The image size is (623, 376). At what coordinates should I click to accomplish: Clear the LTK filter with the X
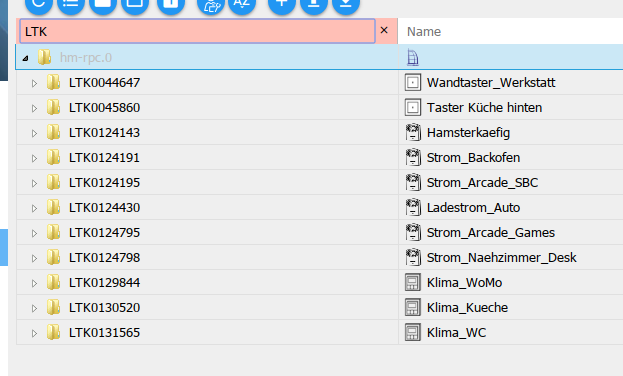(x=384, y=30)
